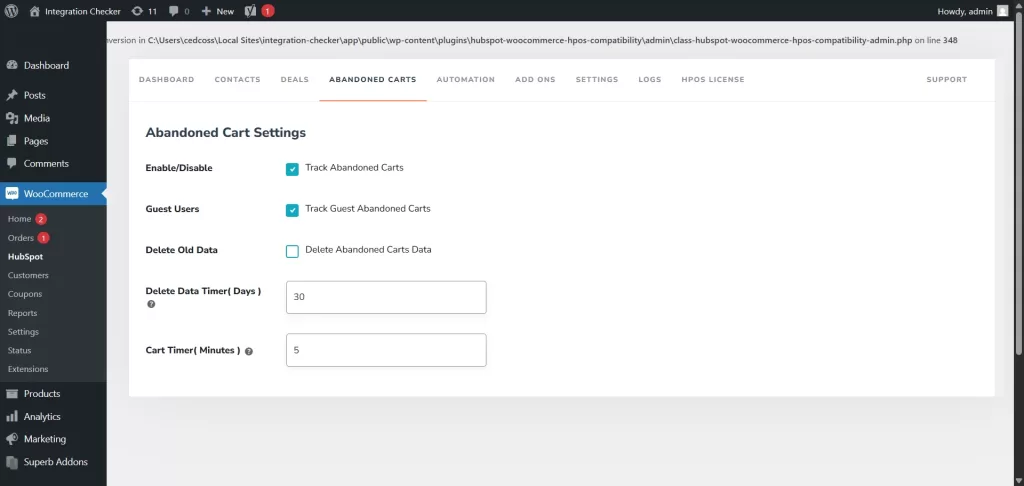Open the Contacts tab
Image resolution: width=1024 pixels, height=486 pixels.
coord(238,80)
